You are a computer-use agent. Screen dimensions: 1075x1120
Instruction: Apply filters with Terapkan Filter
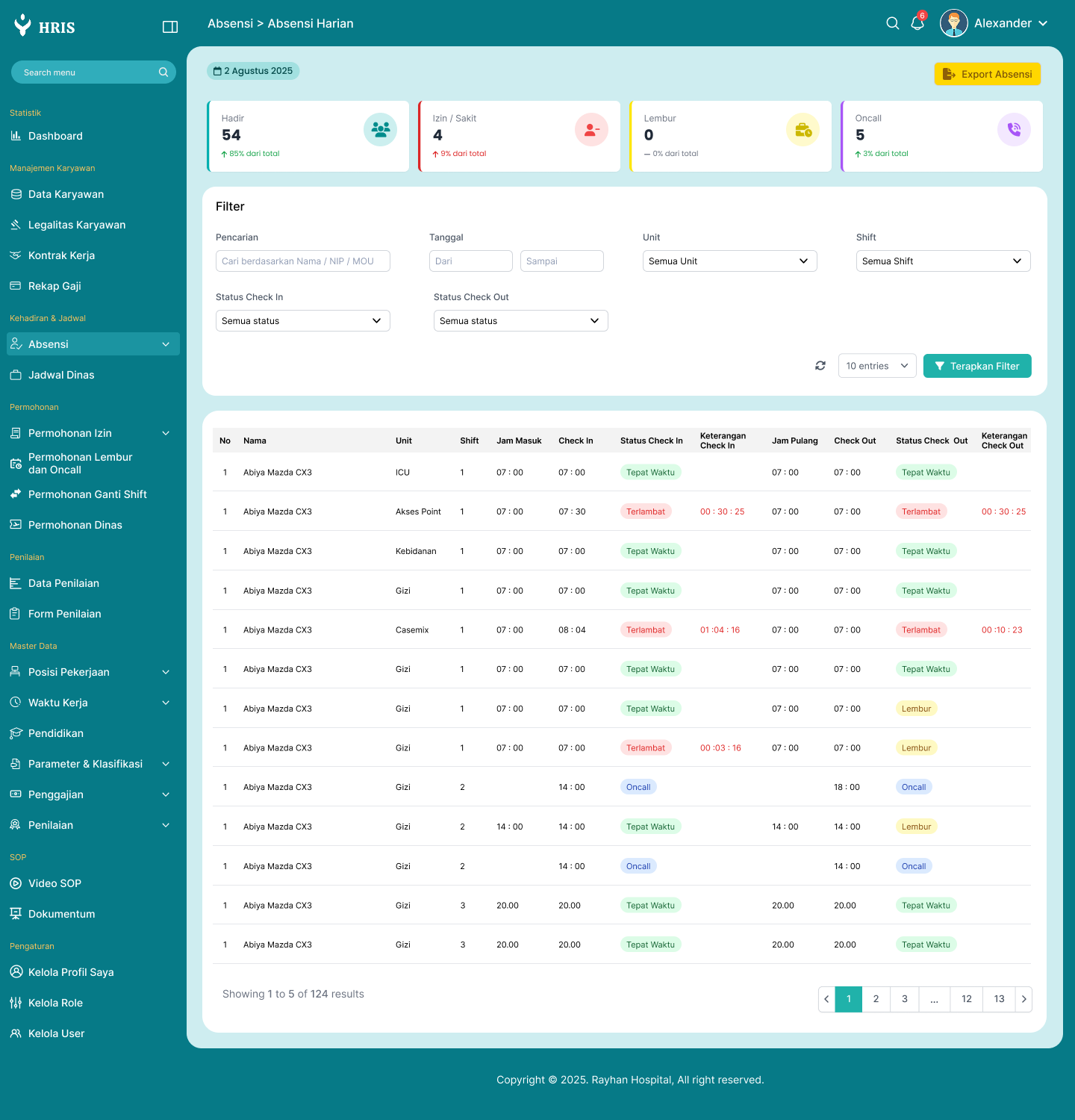tap(976, 366)
